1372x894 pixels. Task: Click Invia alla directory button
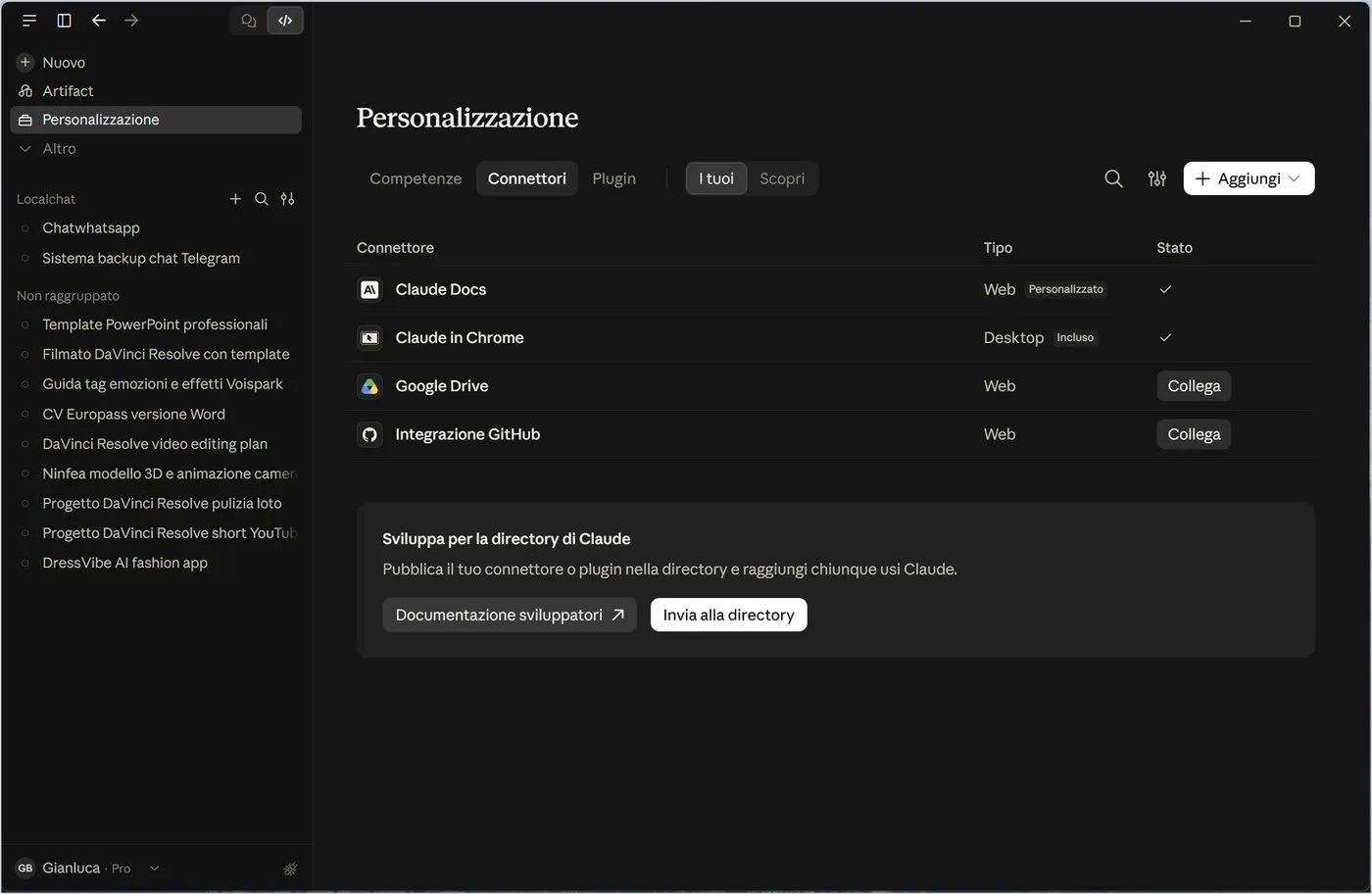[728, 615]
